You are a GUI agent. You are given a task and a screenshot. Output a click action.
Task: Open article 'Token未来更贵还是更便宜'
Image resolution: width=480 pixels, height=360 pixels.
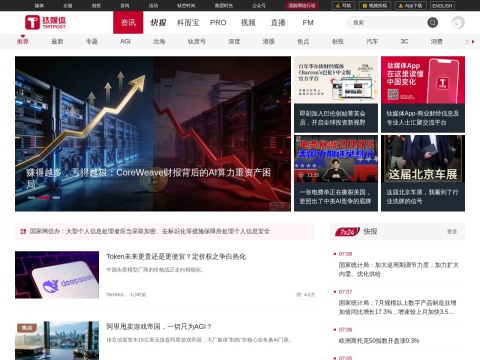(176, 257)
